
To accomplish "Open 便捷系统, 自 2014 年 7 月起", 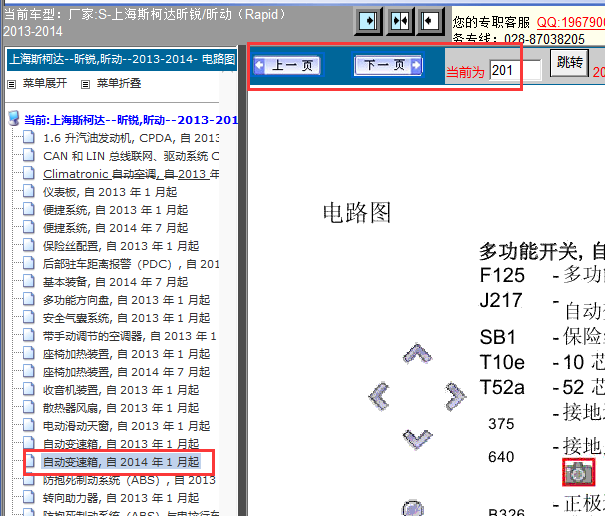I will click(x=115, y=228).
